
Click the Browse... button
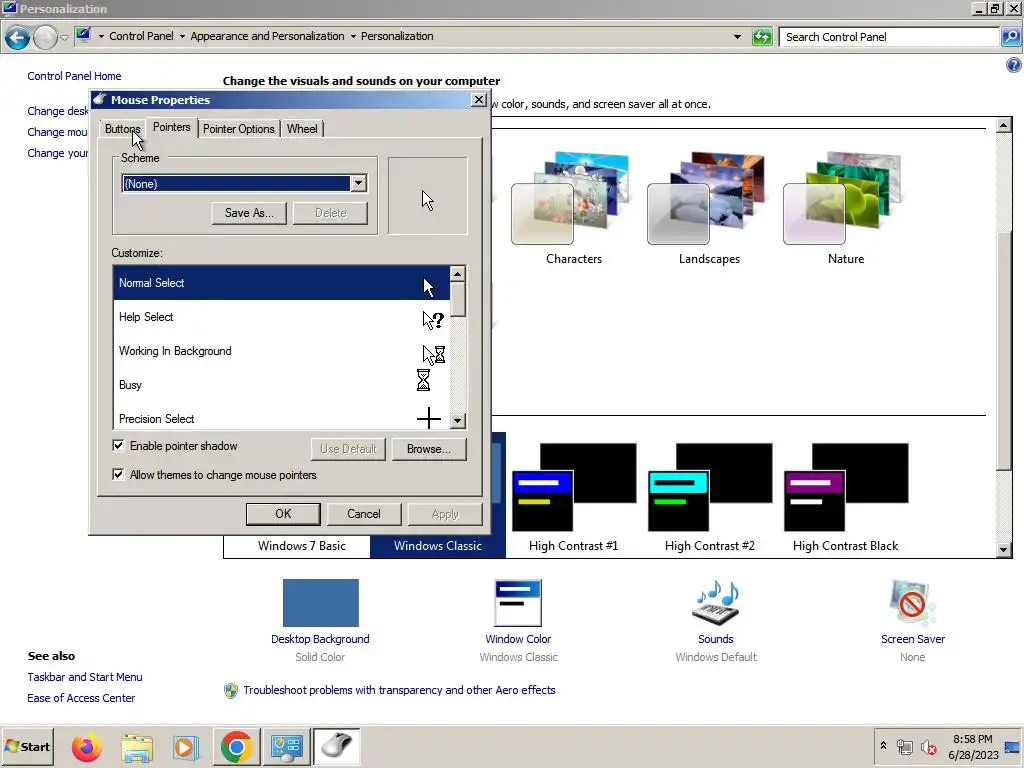tap(428, 449)
